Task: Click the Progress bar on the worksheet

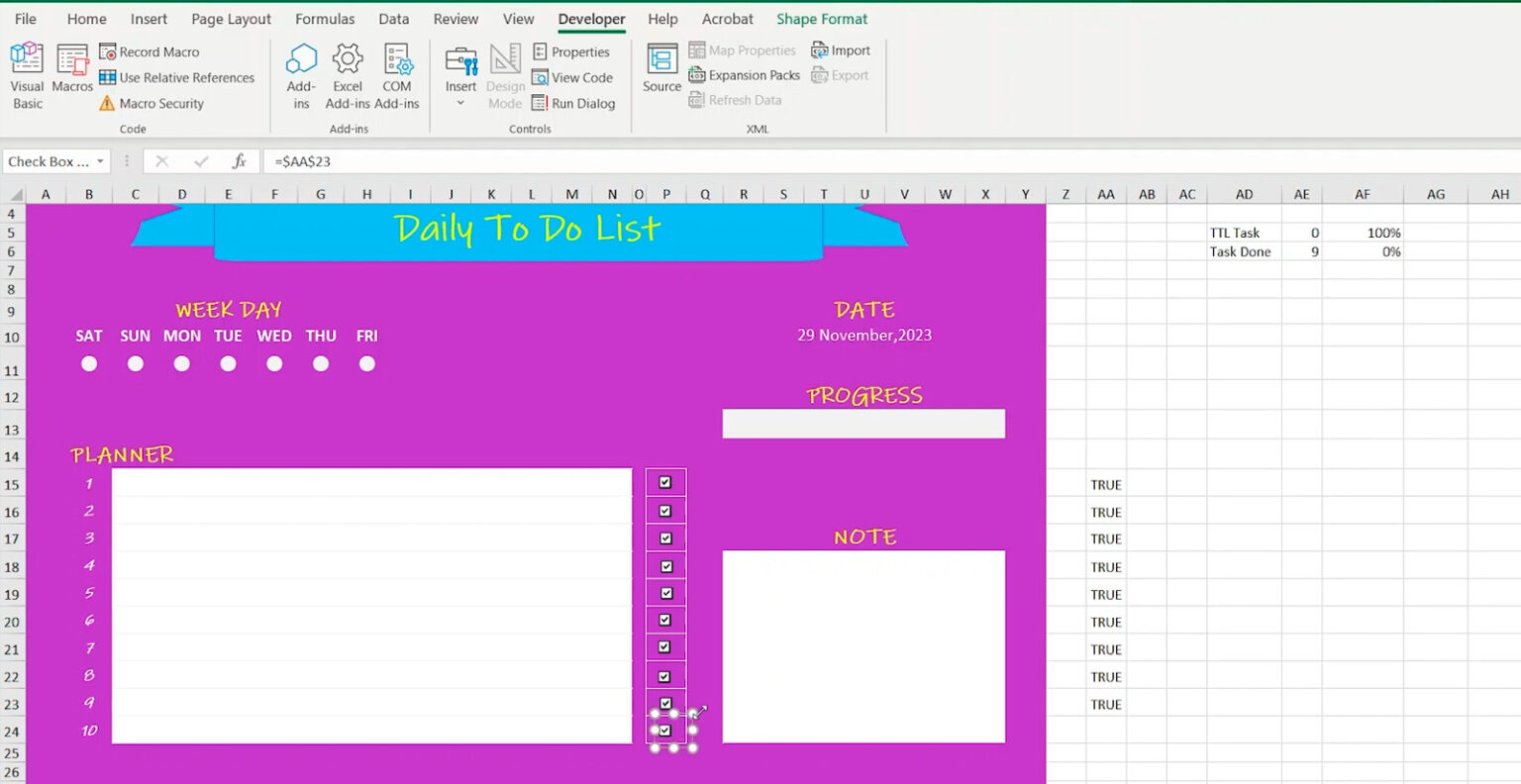Action: click(x=862, y=423)
